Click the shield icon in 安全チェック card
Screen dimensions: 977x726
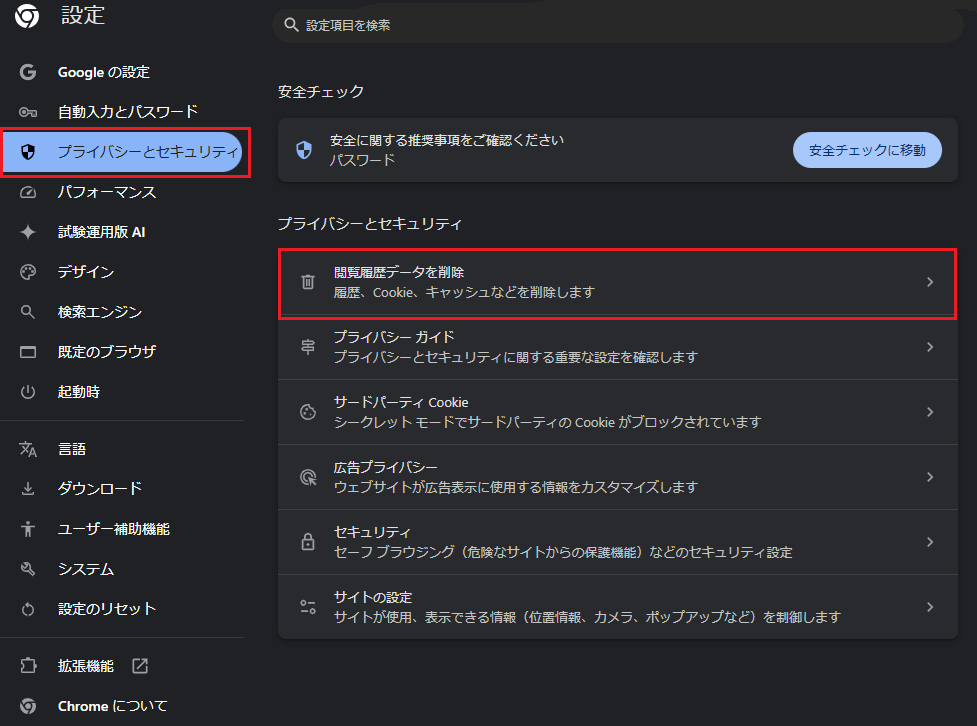tap(304, 150)
